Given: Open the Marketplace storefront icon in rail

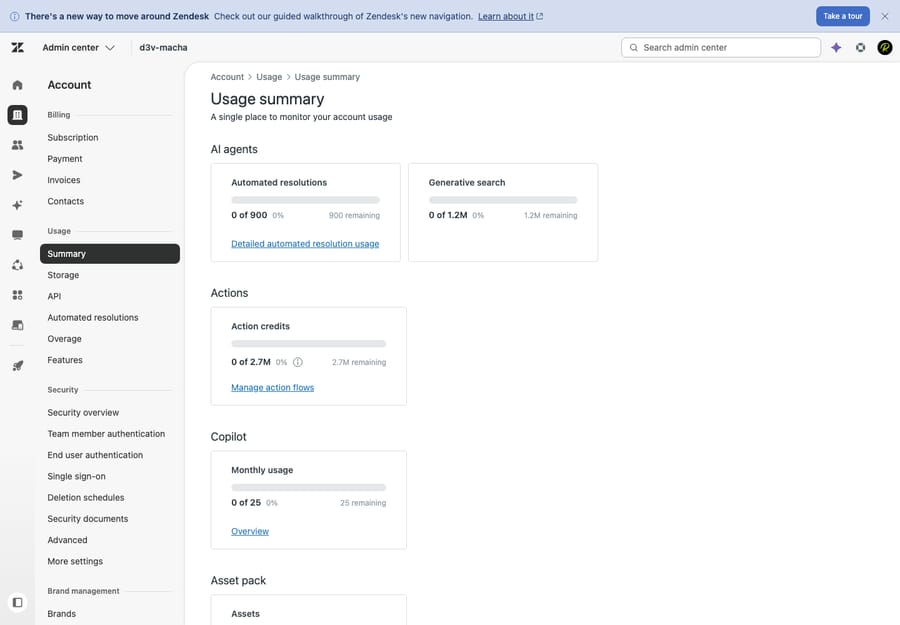Looking at the screenshot, I should point(17,325).
